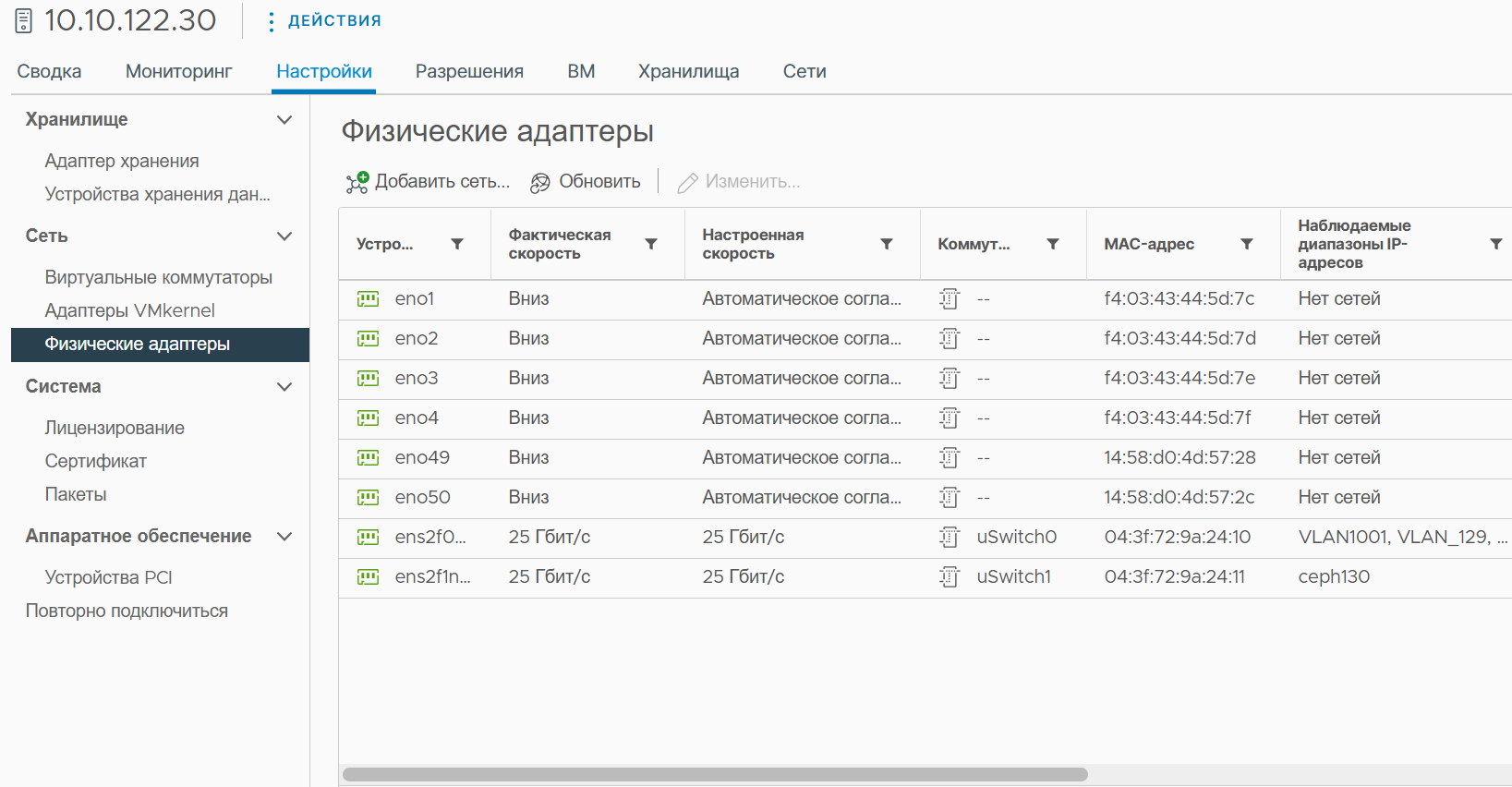Viewport: 1512px width, 787px height.
Task: Open Сертификат in sidebar
Action: (x=96, y=461)
